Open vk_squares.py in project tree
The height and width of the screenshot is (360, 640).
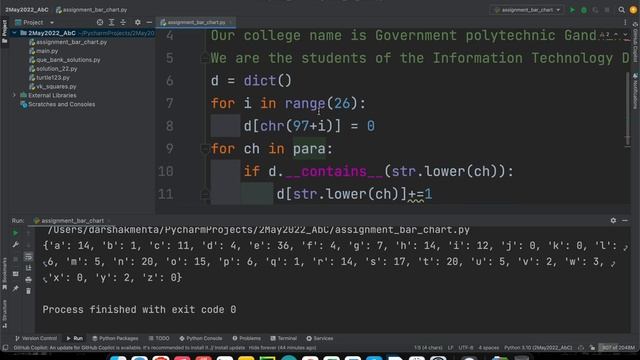point(53,87)
